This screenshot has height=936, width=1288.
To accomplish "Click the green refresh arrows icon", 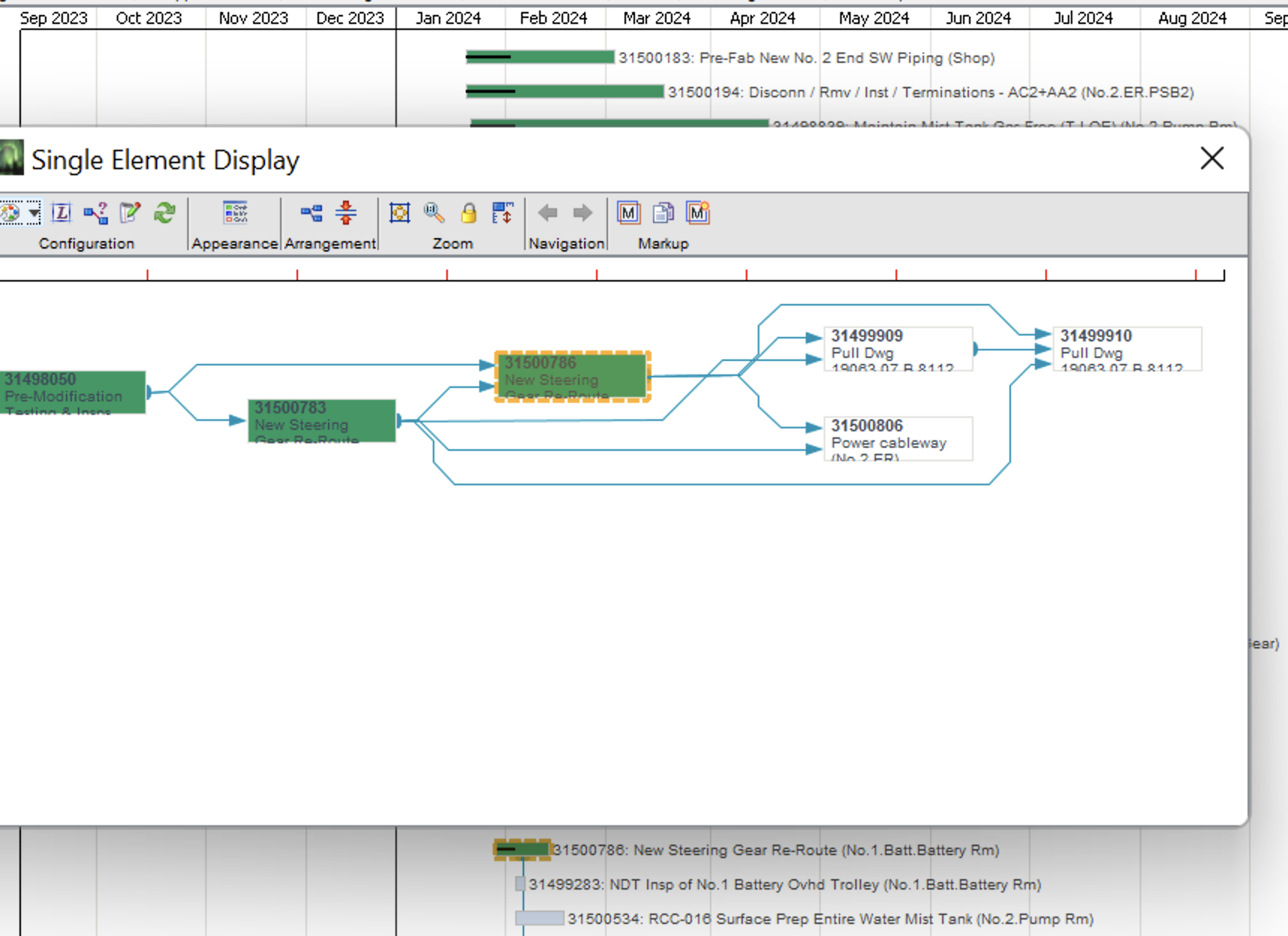I will 165,213.
